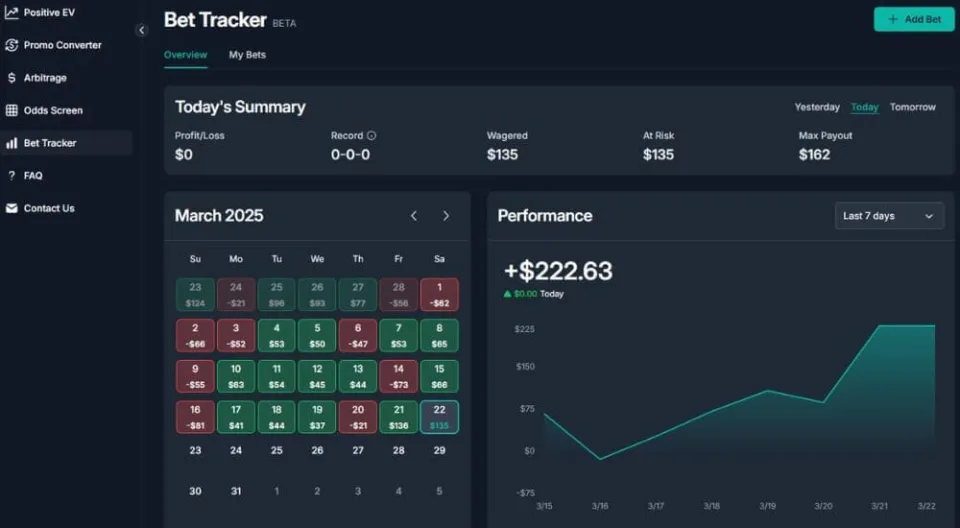Open the Last 7 days dropdown

[889, 216]
